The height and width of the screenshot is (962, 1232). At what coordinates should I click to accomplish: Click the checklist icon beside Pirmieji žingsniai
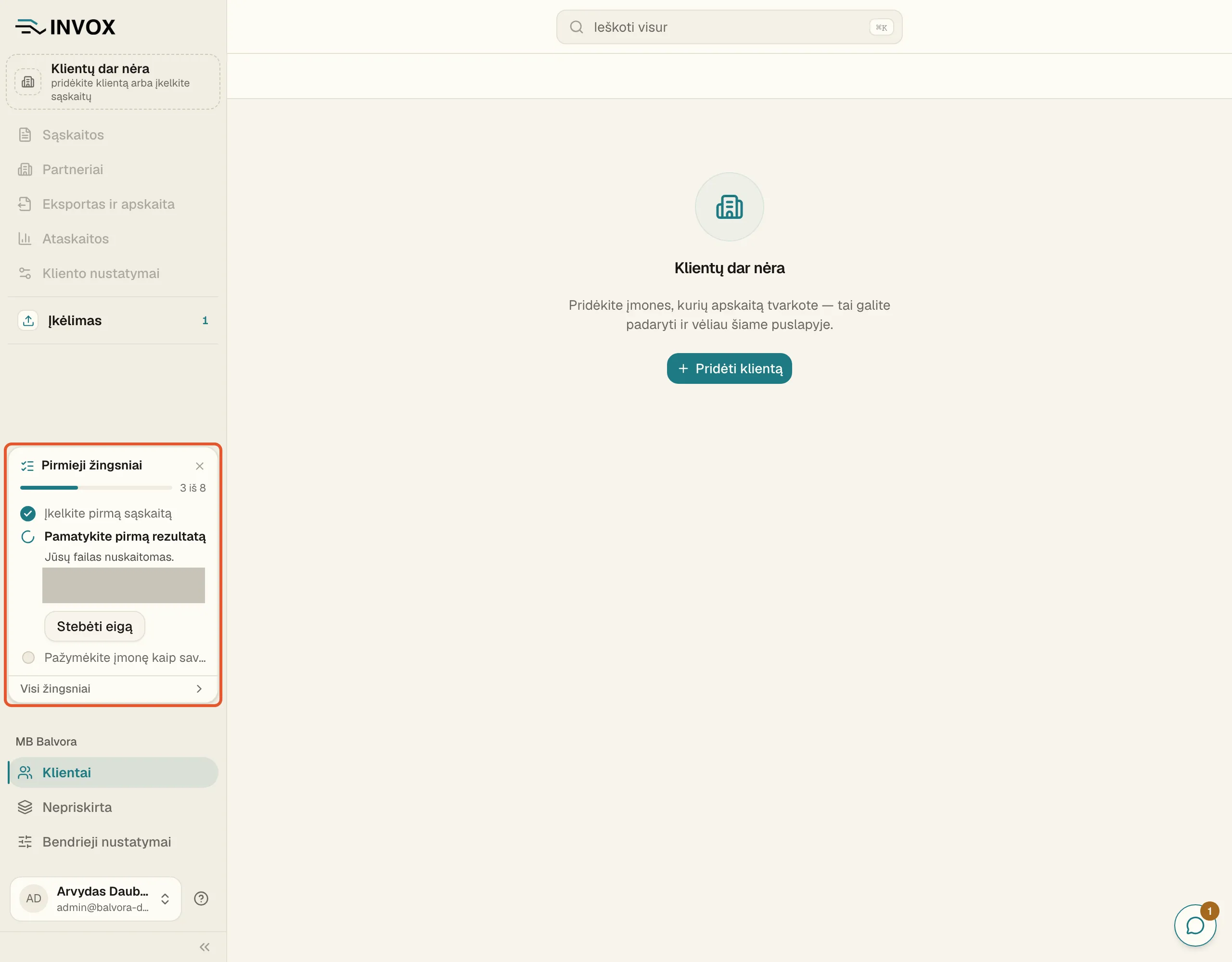pos(27,466)
